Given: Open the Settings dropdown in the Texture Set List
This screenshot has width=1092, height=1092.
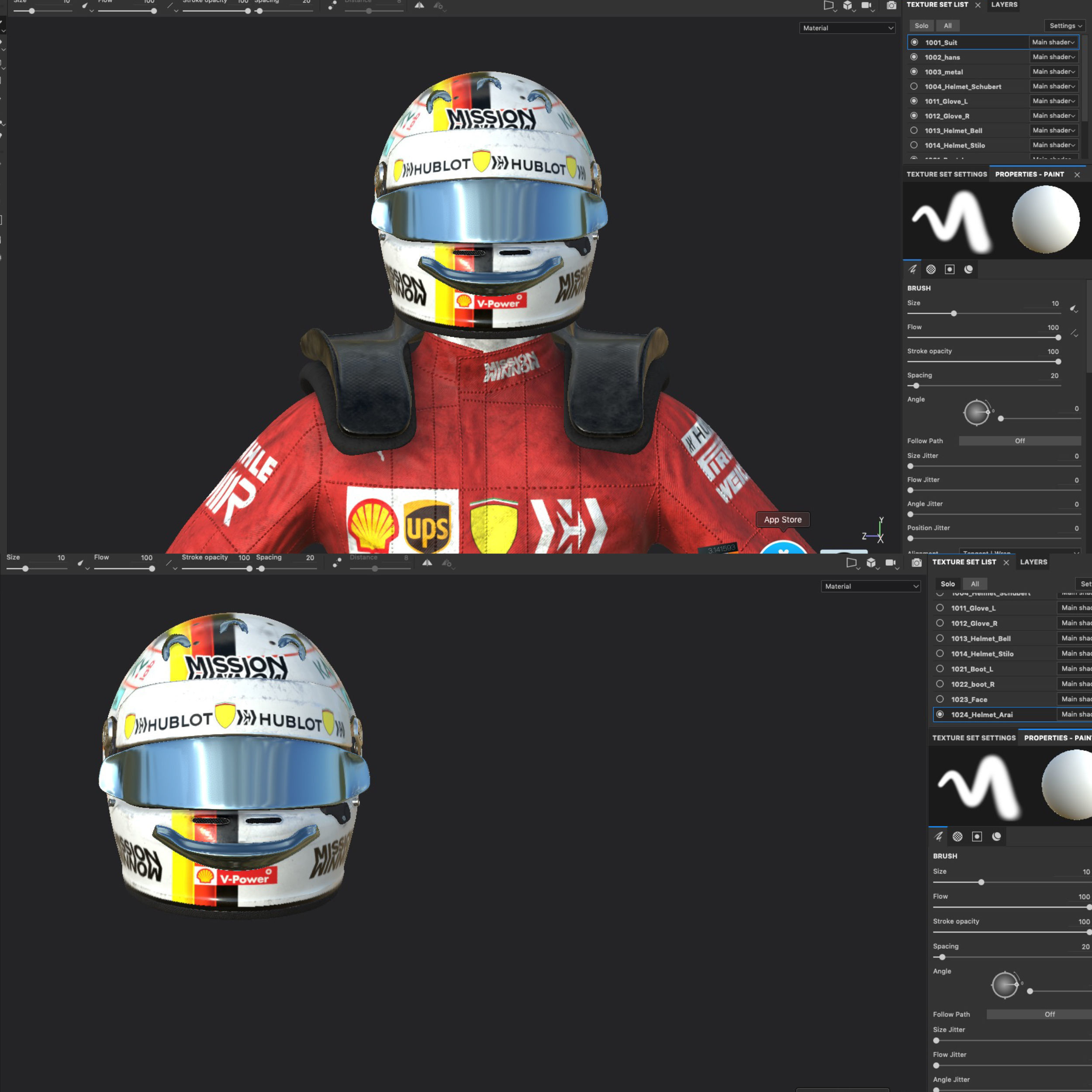Looking at the screenshot, I should pyautogui.click(x=1065, y=26).
